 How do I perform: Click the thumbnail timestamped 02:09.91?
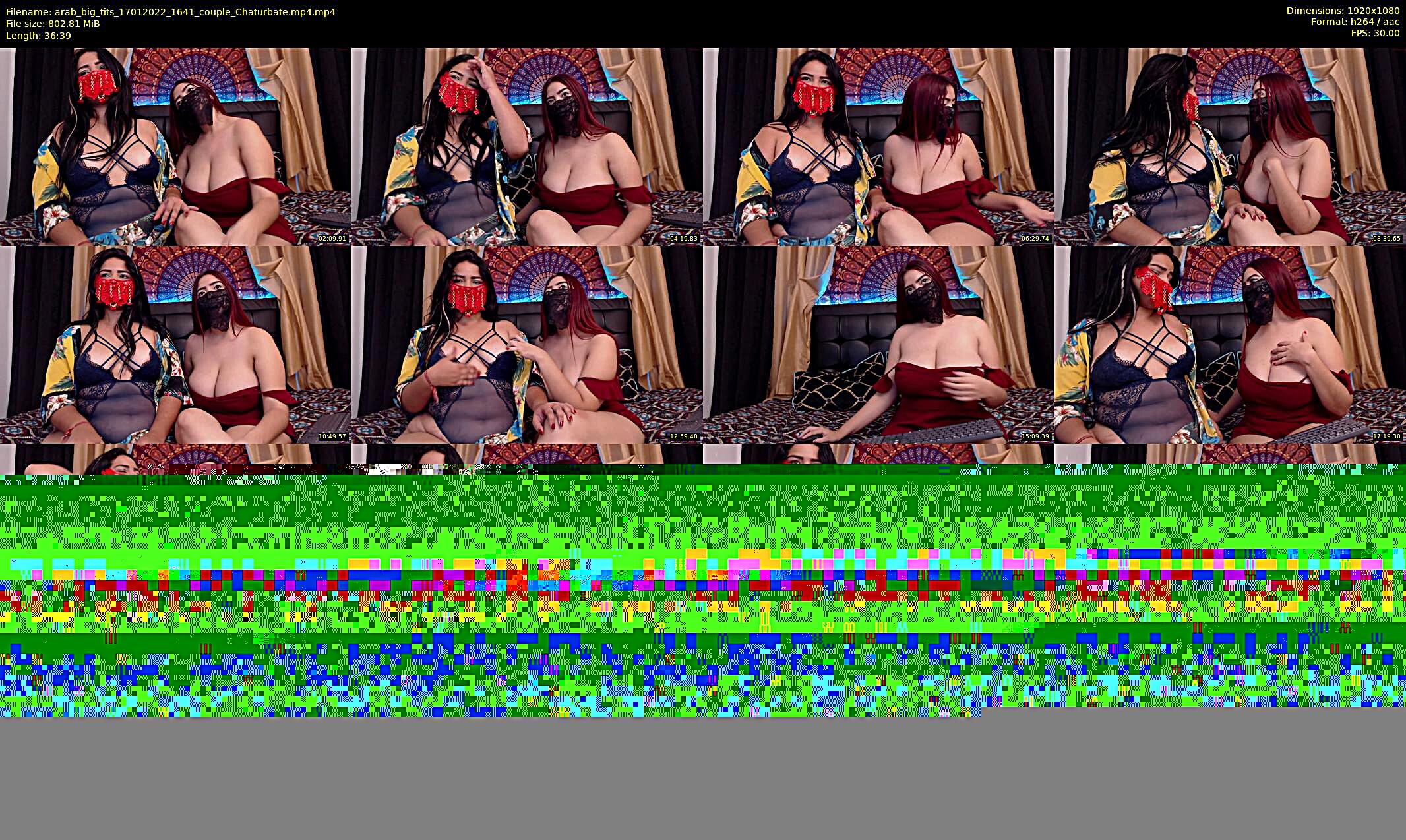175,146
